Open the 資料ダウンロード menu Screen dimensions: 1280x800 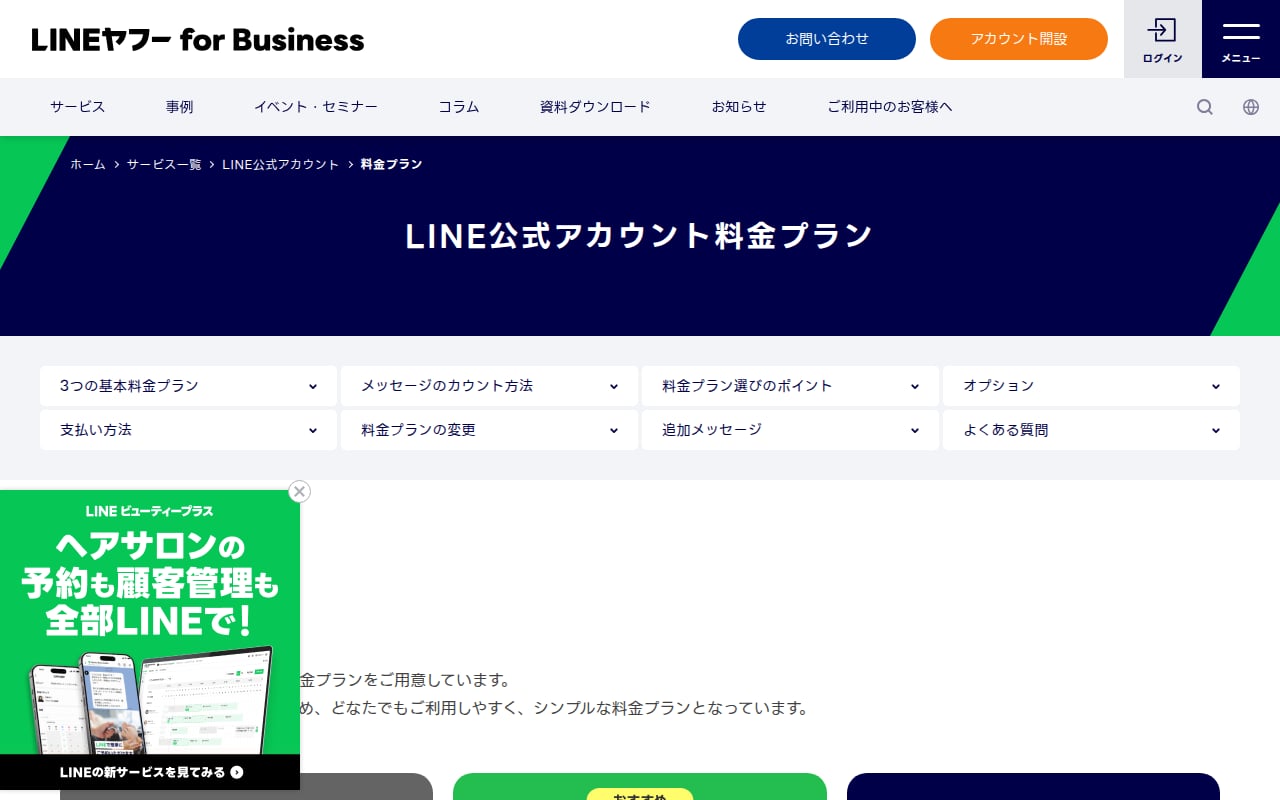596,107
